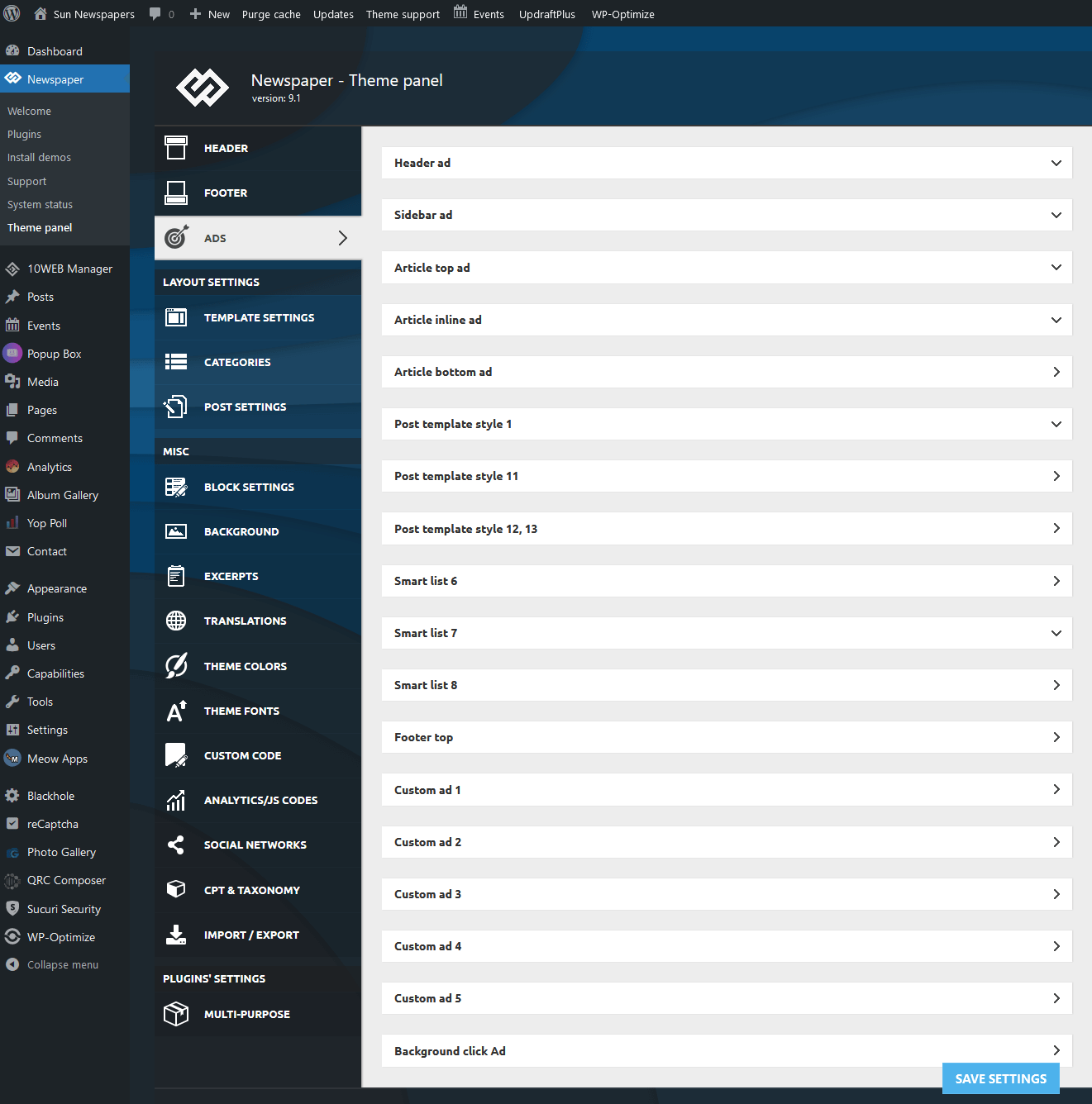This screenshot has width=1092, height=1104.
Task: Click the Smart list 8 row title
Action: [426, 685]
